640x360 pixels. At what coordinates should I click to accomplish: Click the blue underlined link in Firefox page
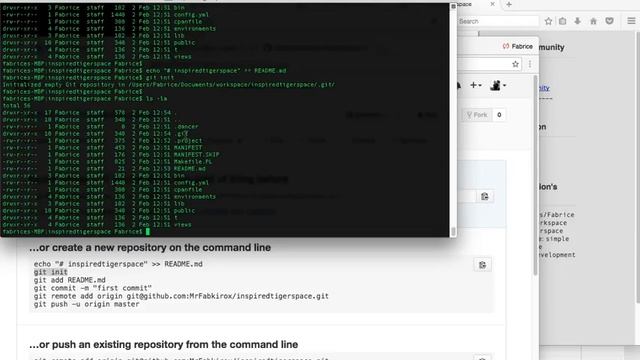(544, 88)
